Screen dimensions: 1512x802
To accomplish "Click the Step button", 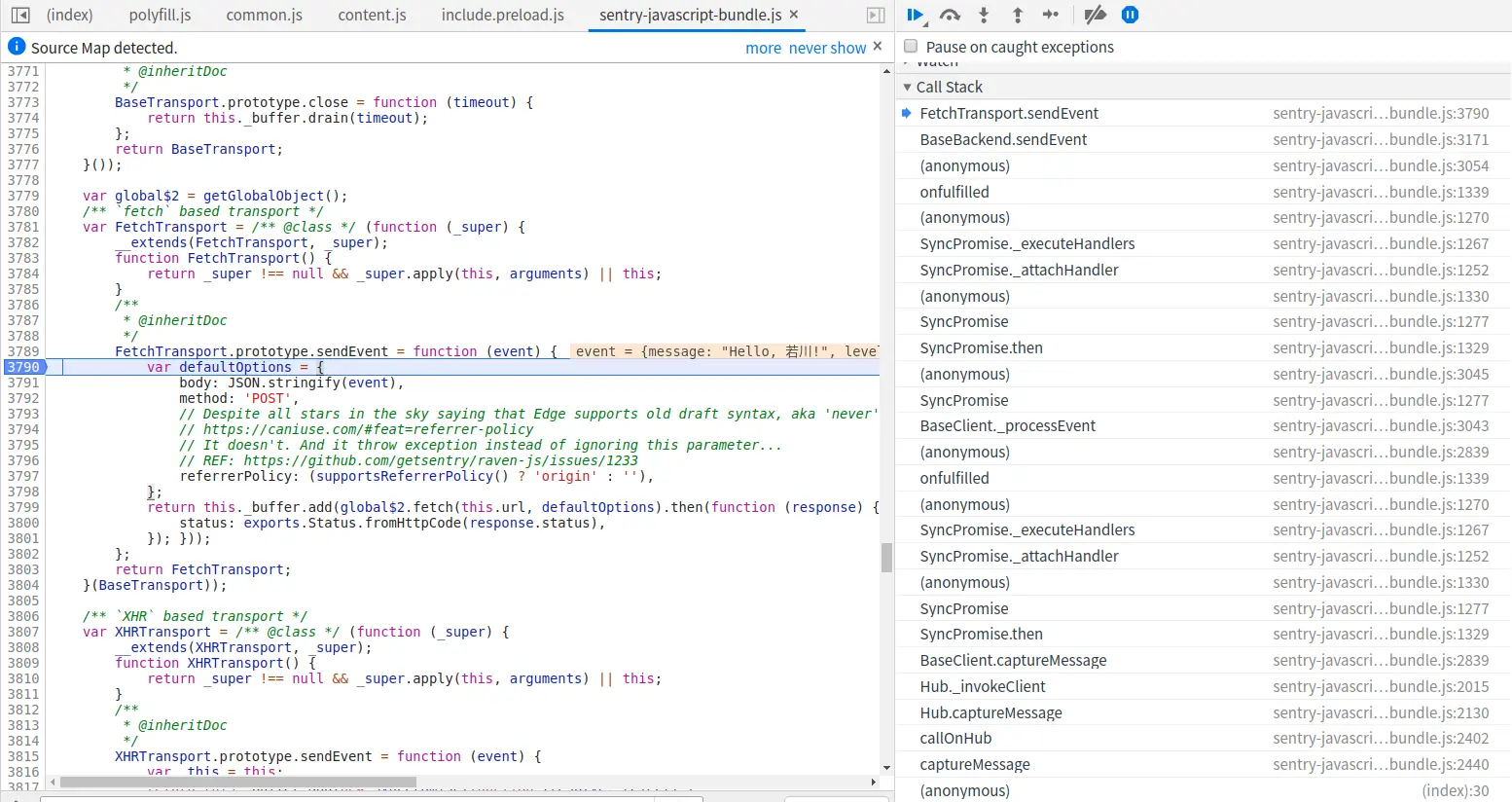I will coord(1051,15).
